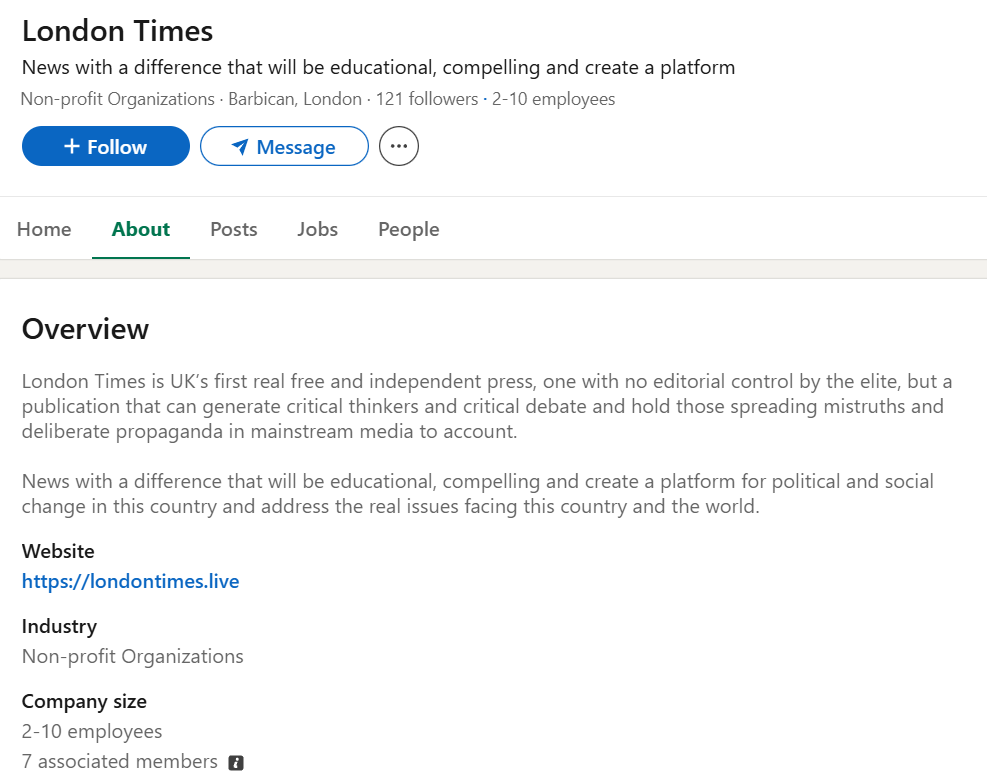Click the Barbican, London location text
The height and width of the screenshot is (780, 987).
[x=295, y=99]
